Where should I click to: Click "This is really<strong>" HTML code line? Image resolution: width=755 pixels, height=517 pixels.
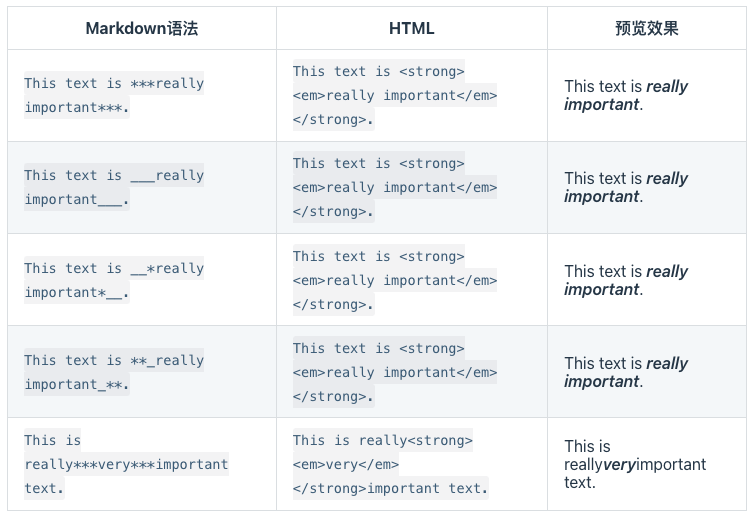point(382,440)
